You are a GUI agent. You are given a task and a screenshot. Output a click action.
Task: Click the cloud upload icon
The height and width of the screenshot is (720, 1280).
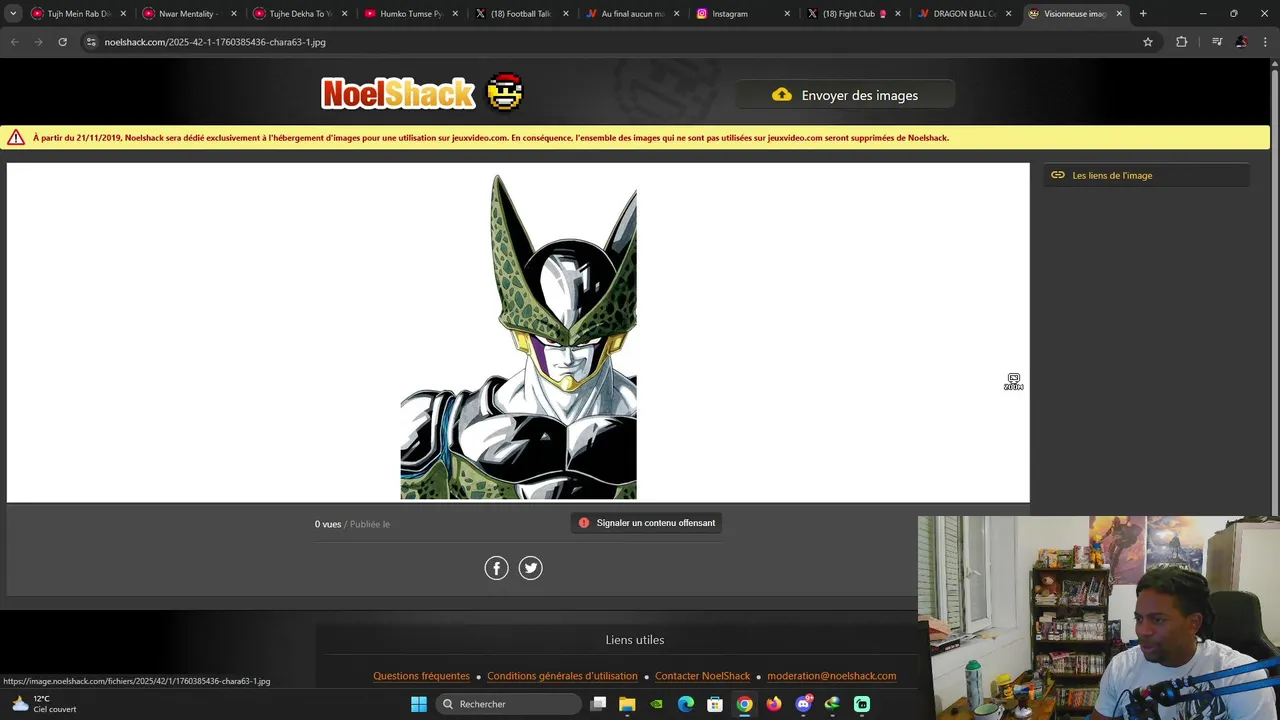pyautogui.click(x=782, y=95)
